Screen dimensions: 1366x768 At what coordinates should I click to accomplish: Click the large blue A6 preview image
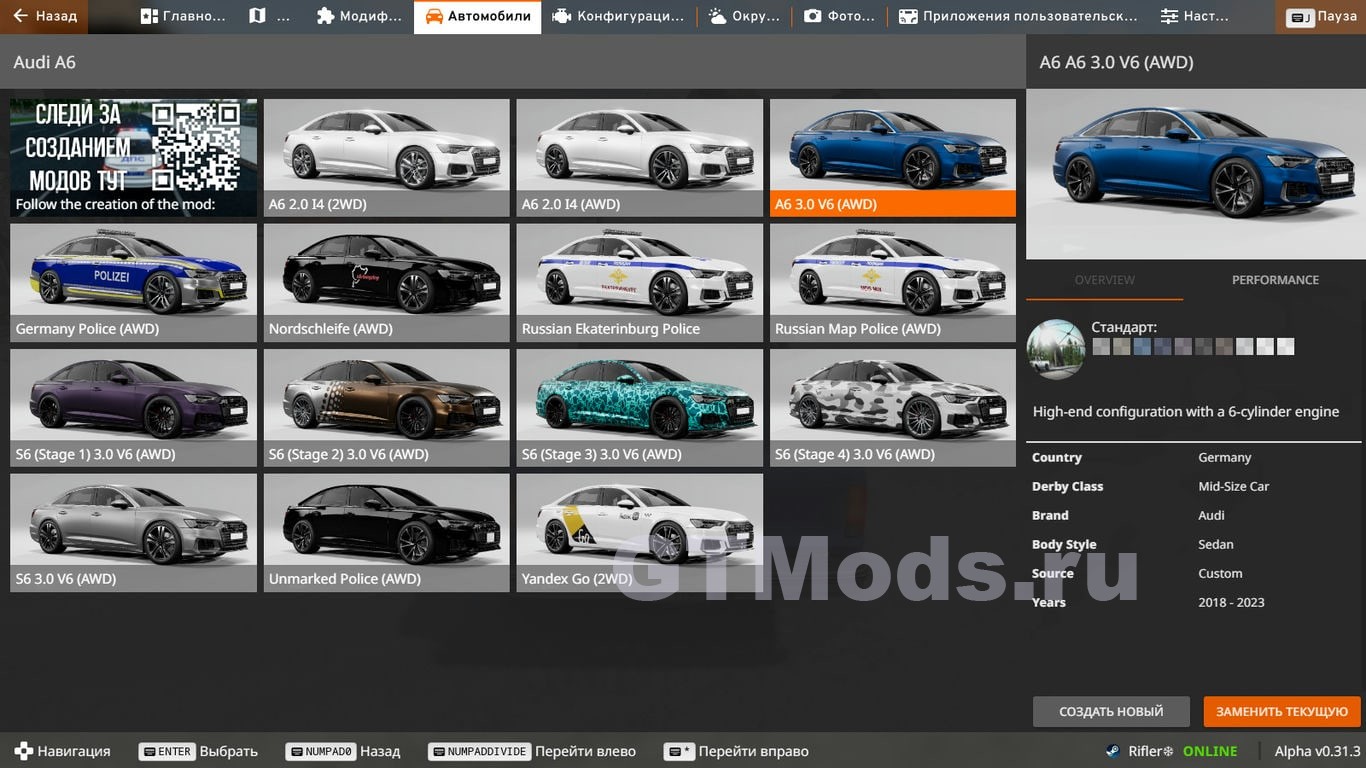coord(1196,174)
